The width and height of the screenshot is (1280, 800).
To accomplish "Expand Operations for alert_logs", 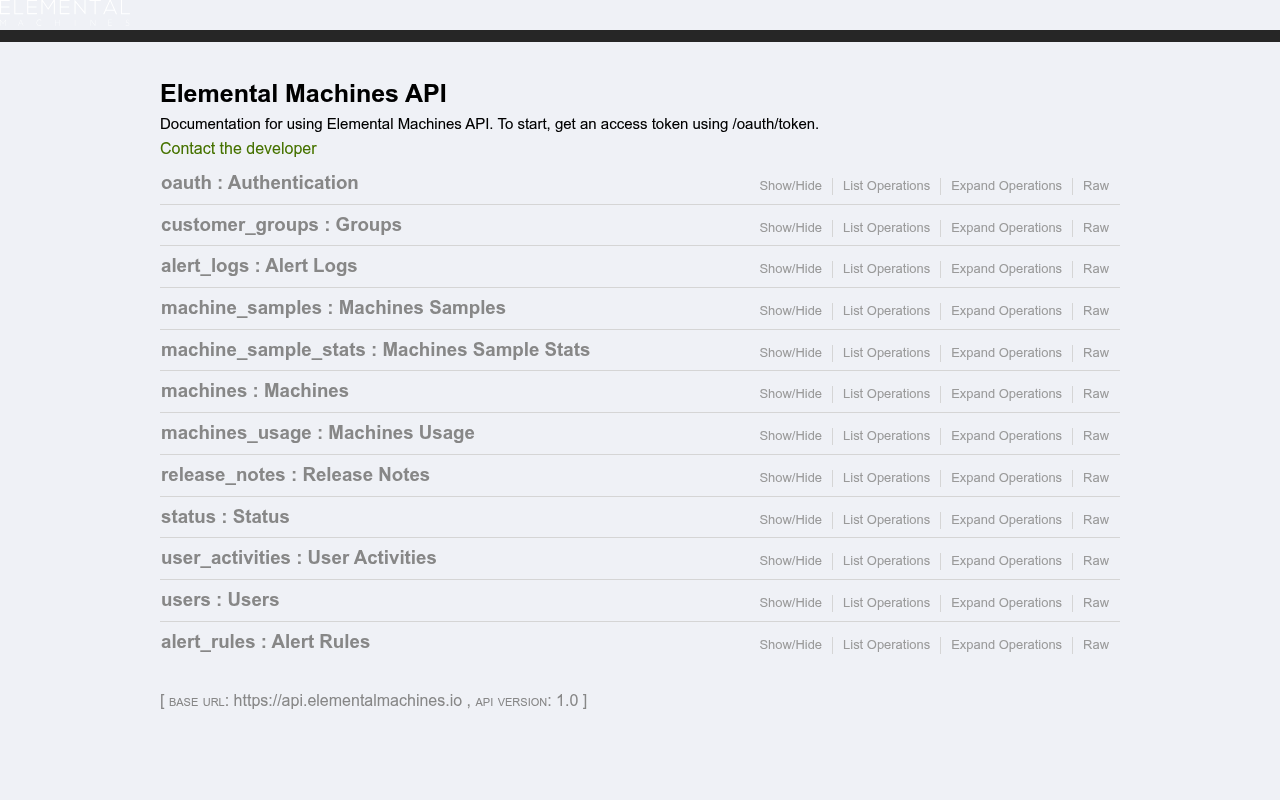I will [x=1006, y=269].
